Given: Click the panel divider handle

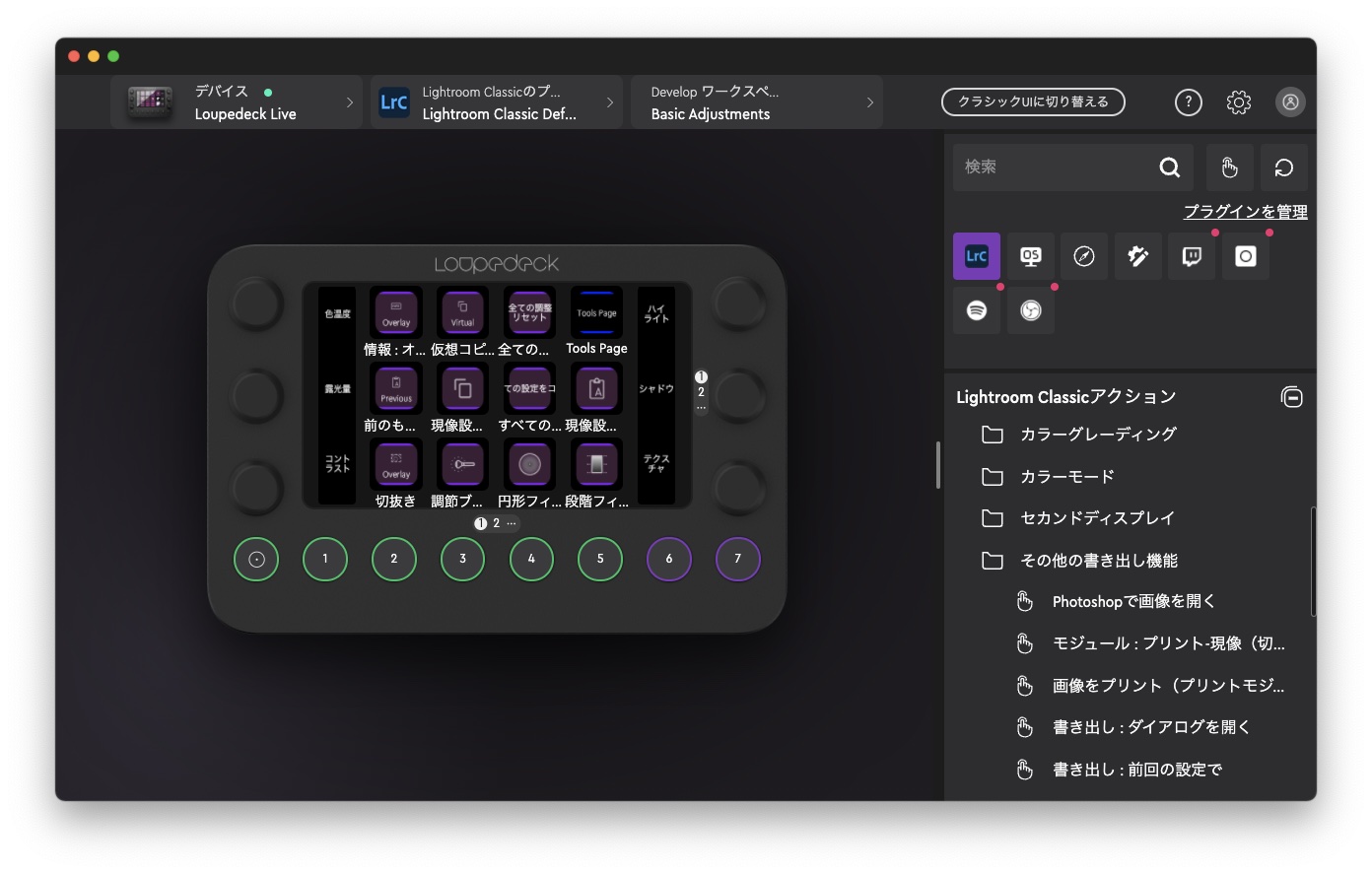Looking at the screenshot, I should point(937,465).
